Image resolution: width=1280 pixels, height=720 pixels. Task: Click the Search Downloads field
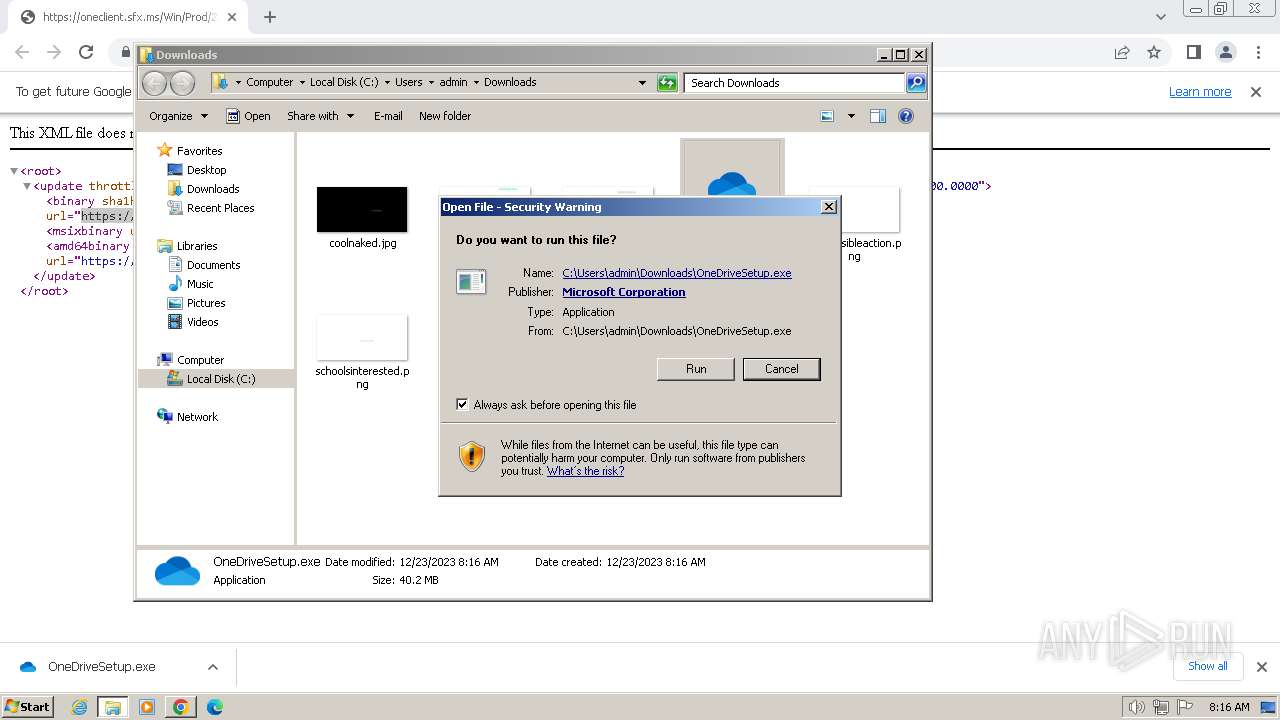tap(795, 83)
